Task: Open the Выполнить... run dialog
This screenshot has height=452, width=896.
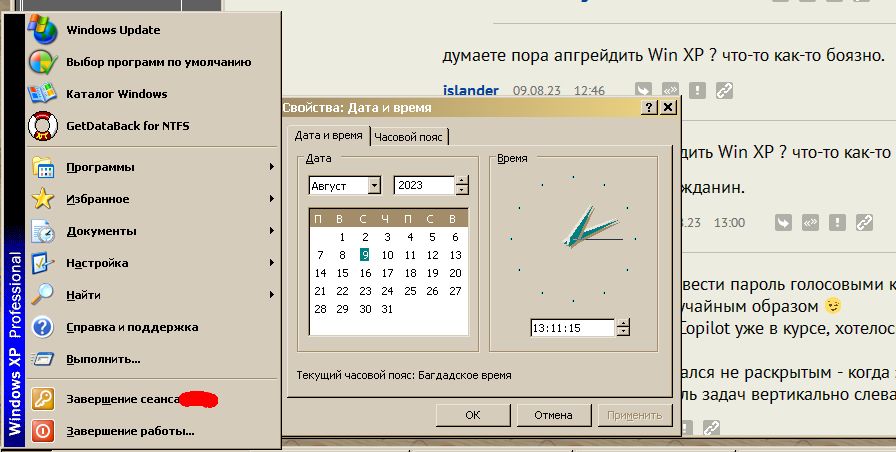Action: (103, 359)
